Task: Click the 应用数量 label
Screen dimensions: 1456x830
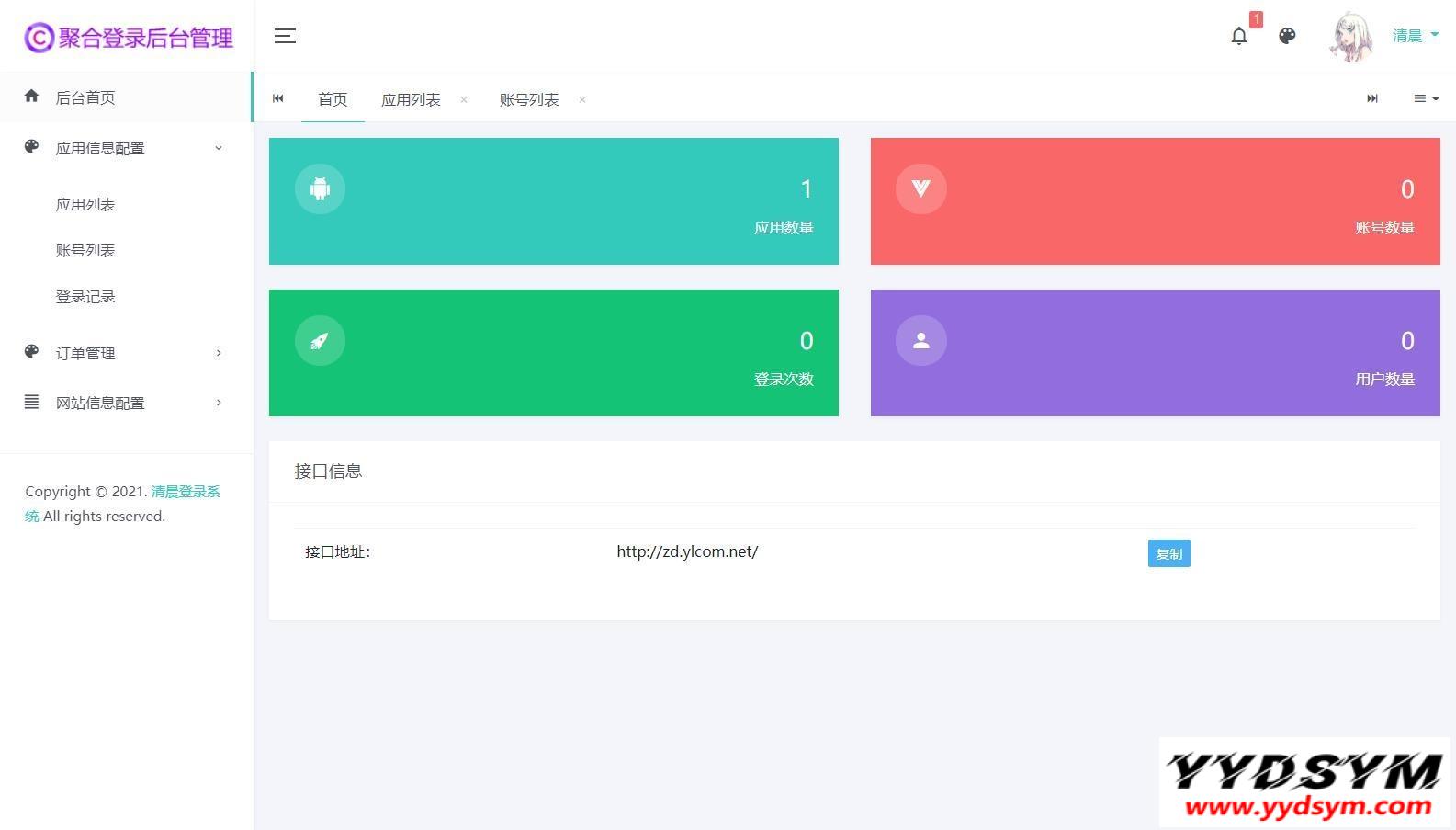Action: [784, 227]
